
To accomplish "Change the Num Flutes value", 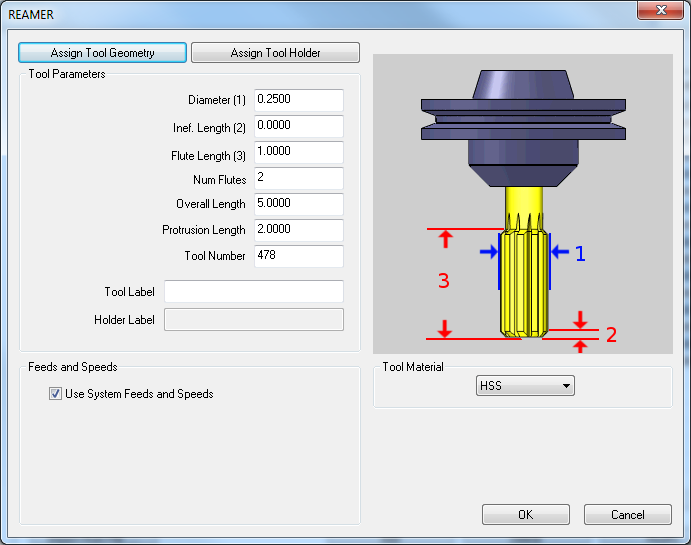I will 299,178.
